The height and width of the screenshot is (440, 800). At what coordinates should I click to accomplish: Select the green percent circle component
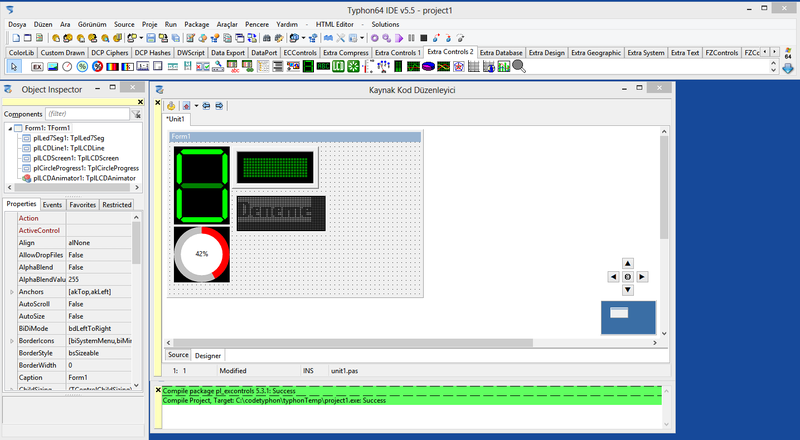click(82, 66)
